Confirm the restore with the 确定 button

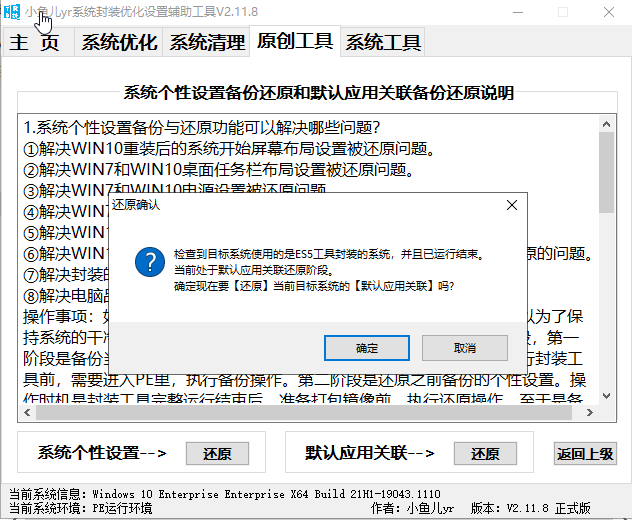point(367,348)
